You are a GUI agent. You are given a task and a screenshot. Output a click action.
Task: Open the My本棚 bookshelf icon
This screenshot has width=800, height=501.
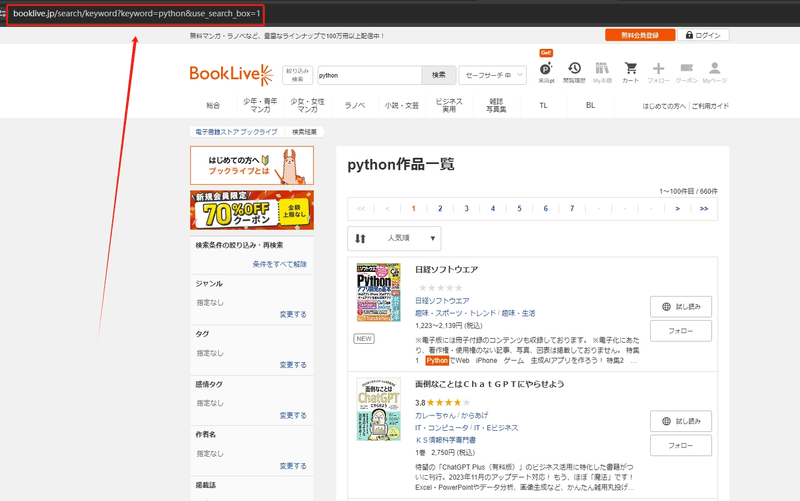point(602,71)
